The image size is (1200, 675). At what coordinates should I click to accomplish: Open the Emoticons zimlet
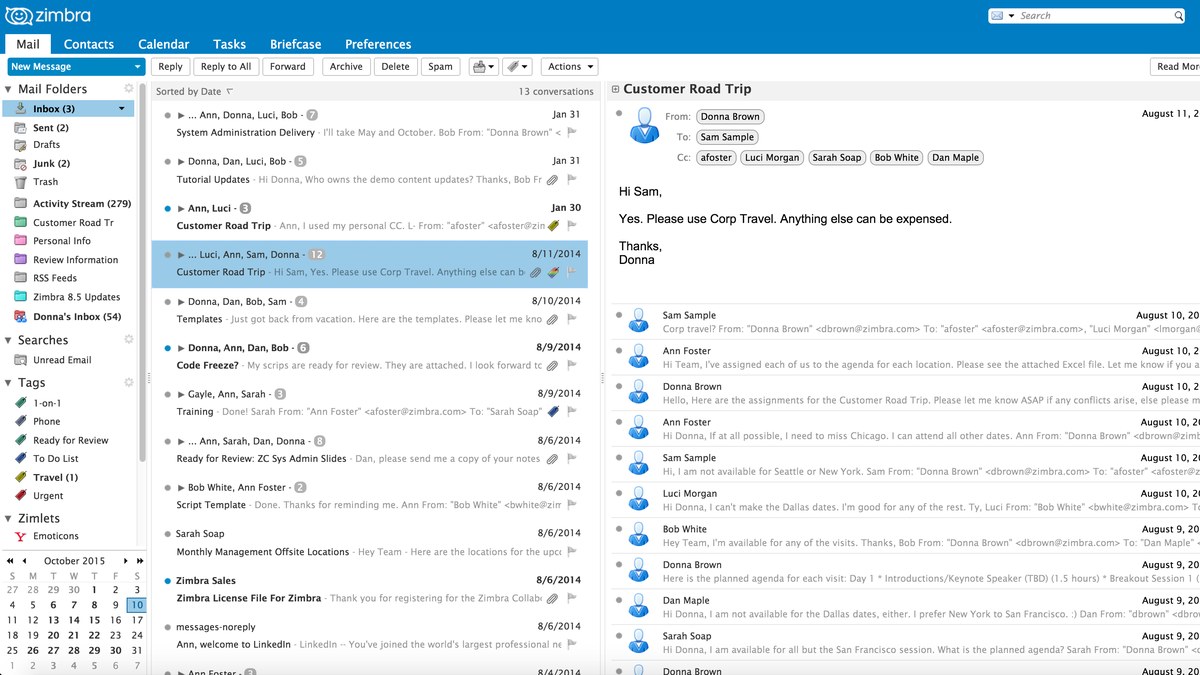click(56, 536)
